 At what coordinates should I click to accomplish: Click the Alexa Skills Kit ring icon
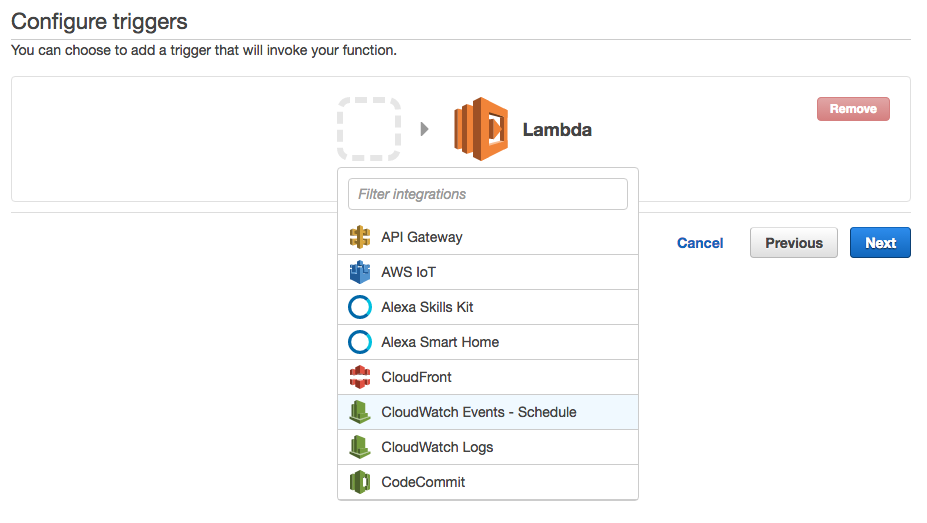tap(360, 307)
